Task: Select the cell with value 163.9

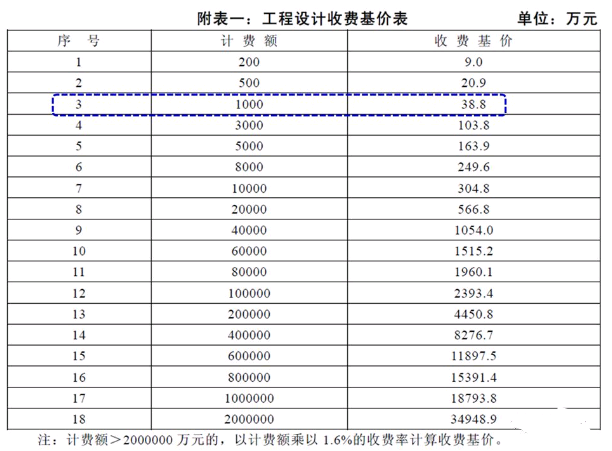Action: (474, 146)
